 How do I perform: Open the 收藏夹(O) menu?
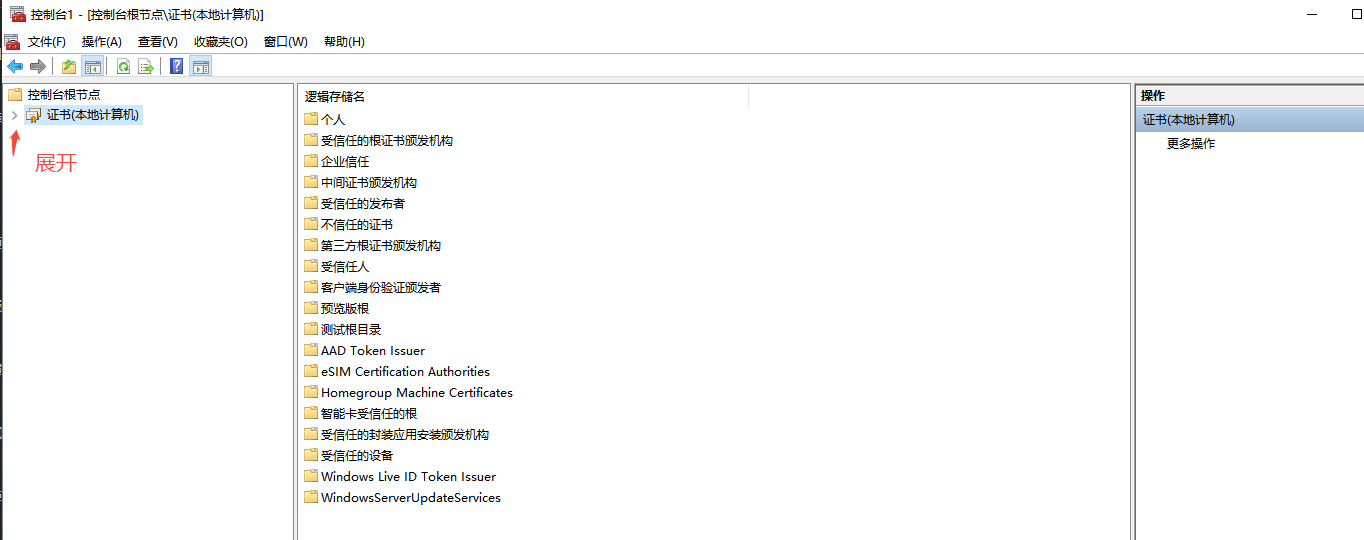point(221,42)
